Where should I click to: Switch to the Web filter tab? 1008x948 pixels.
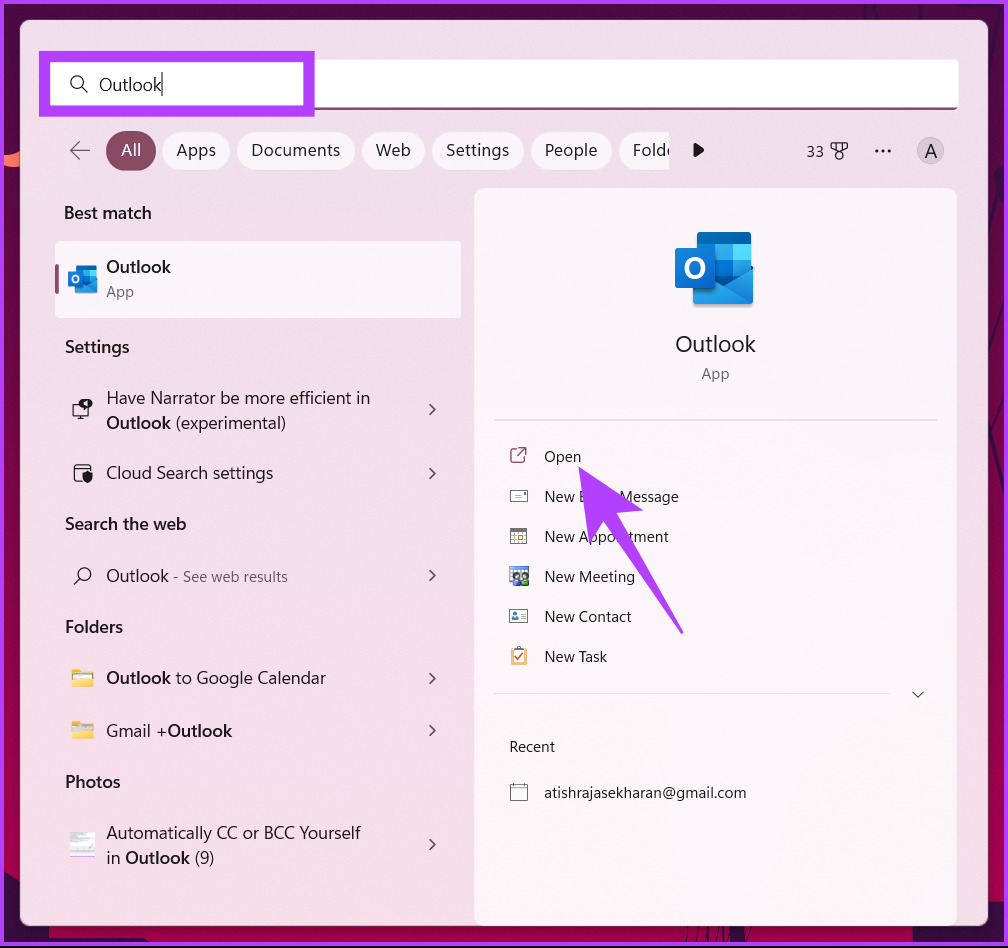click(x=393, y=150)
